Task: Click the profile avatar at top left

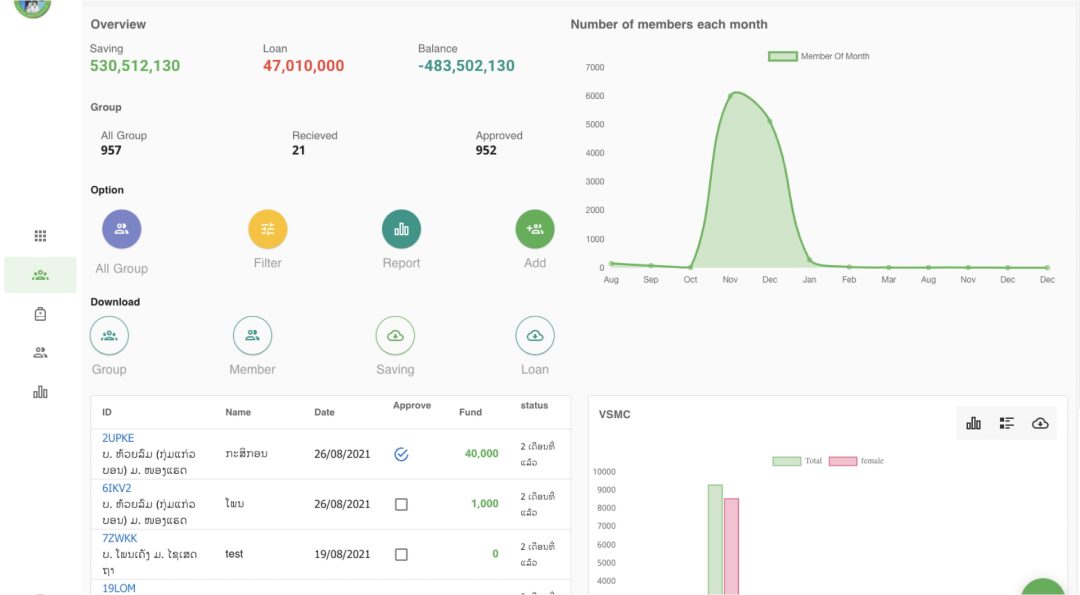Action: point(32,7)
